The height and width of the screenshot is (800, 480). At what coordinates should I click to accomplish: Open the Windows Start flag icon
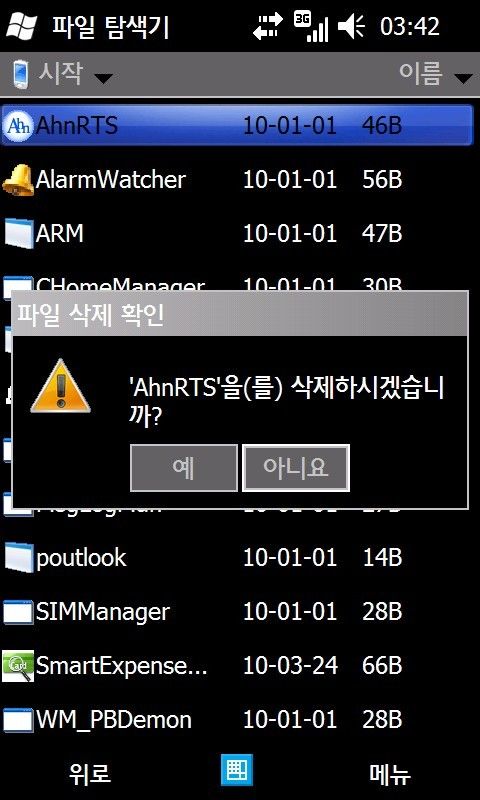[21, 25]
